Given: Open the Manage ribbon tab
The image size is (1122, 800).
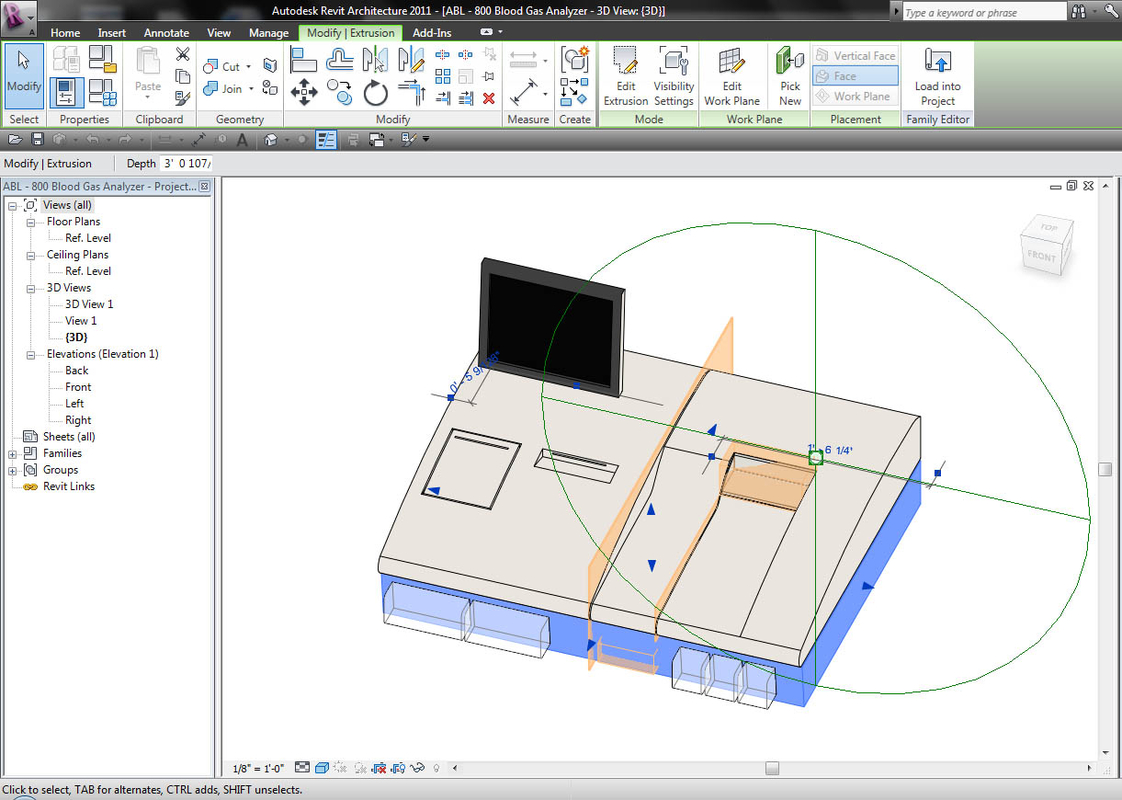Looking at the screenshot, I should 268,32.
